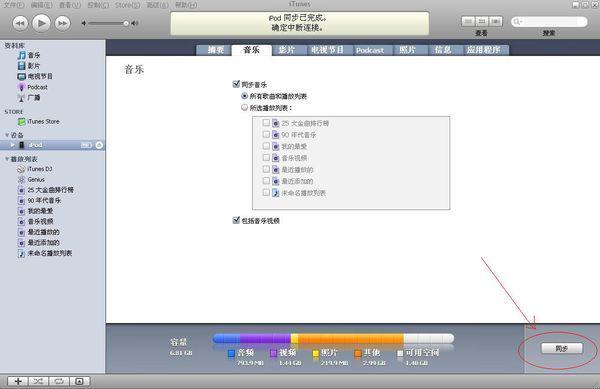Click the iPod sync status display
The width and height of the screenshot is (600, 389).
coord(300,23)
